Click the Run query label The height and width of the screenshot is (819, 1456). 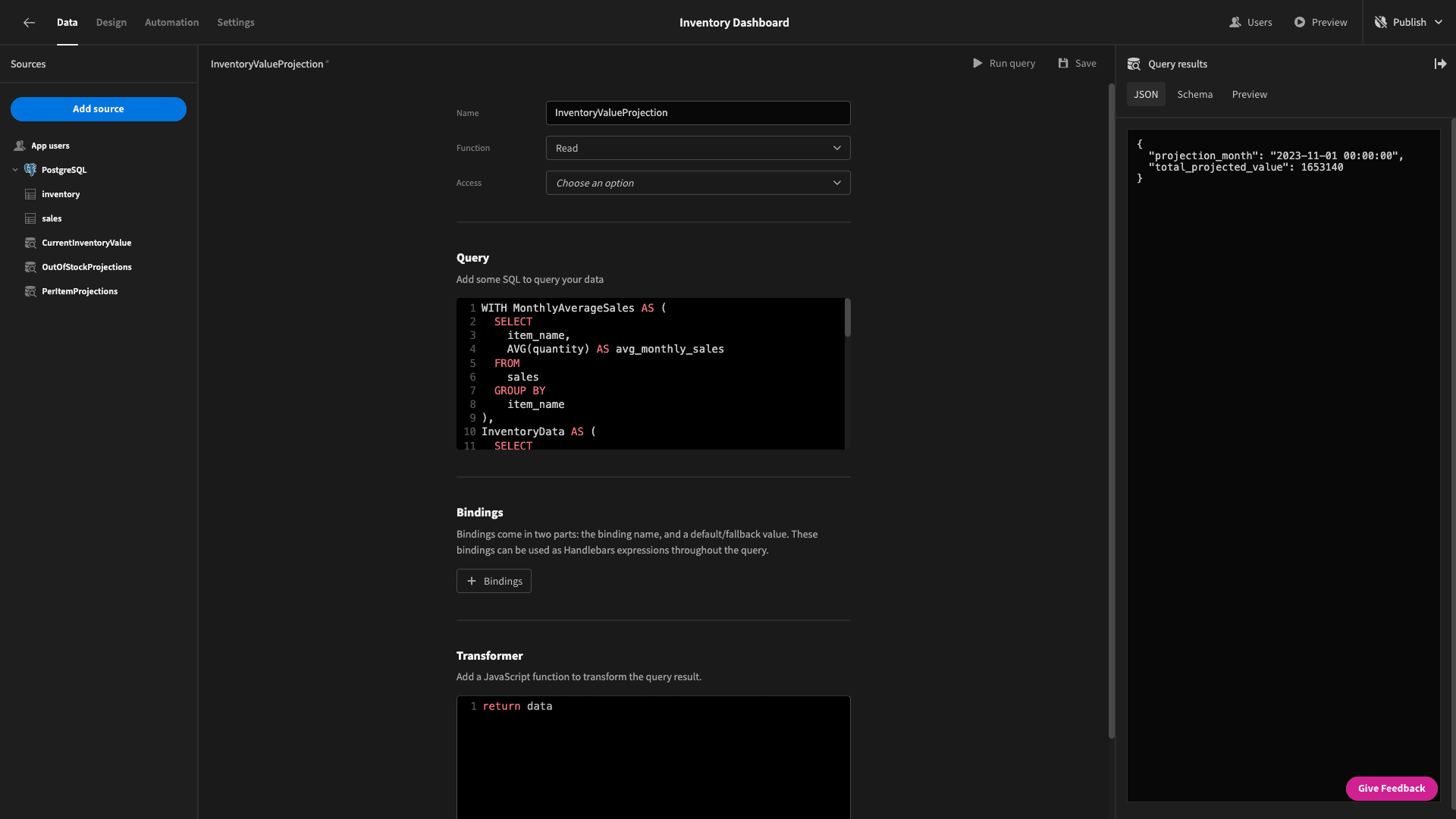(1012, 64)
